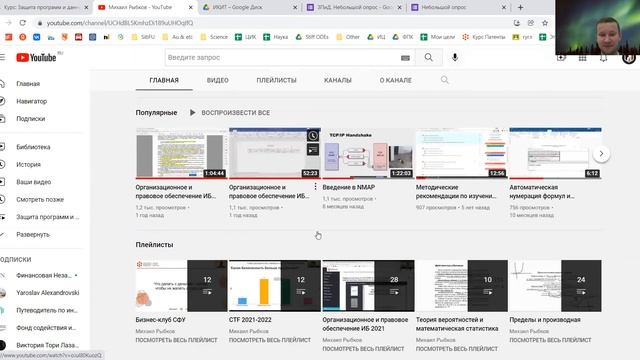Viewport: 640px width, 360px height.
Task: Open the YouTube hamburger menu
Action: [2, 58]
